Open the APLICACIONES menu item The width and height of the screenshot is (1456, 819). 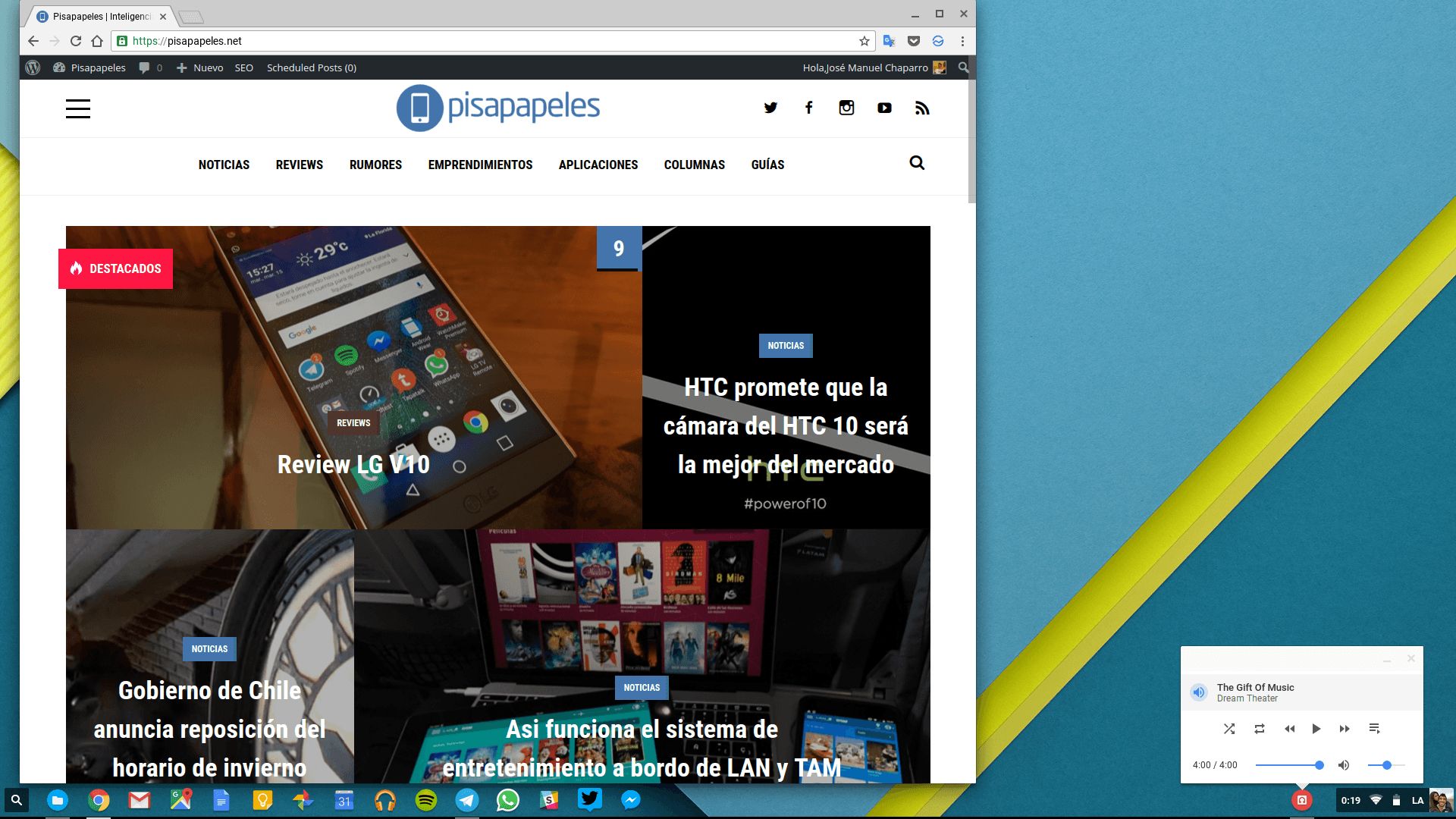(598, 165)
